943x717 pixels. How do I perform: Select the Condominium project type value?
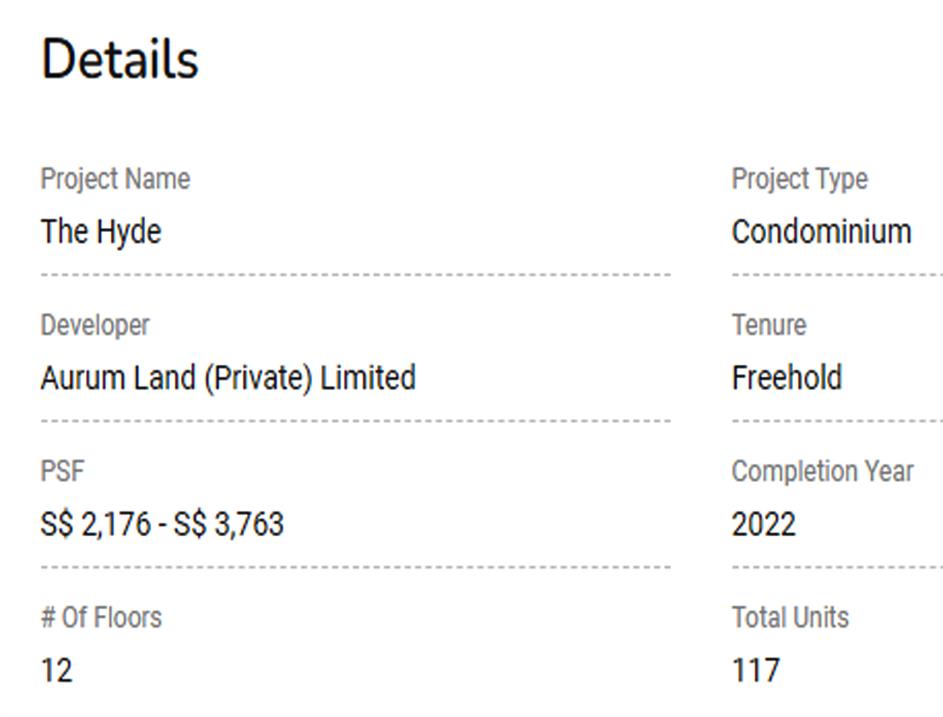[x=821, y=232]
